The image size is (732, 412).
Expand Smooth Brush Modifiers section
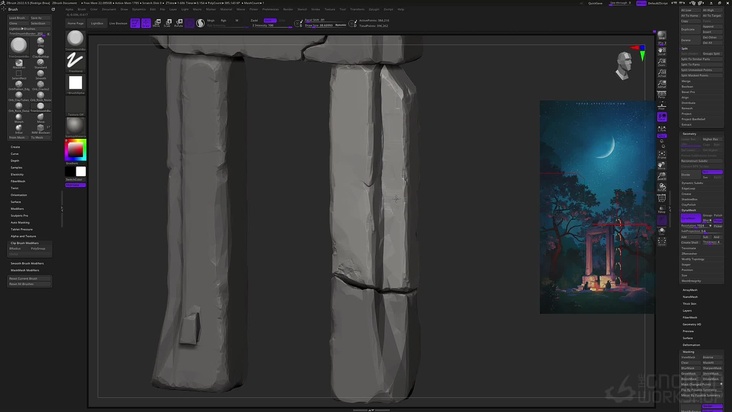(x=27, y=263)
